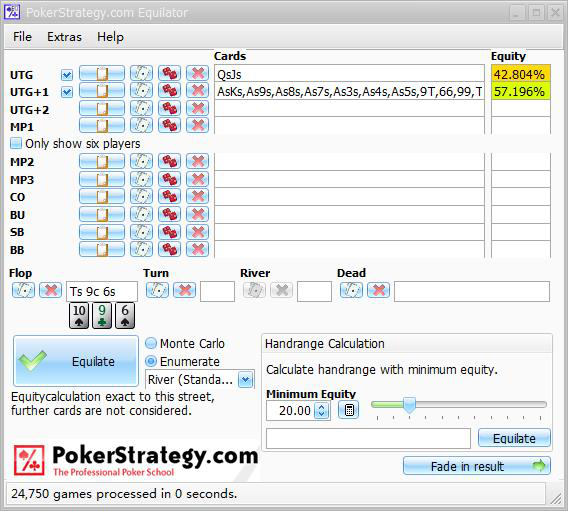Clear the Dead cards
The height and width of the screenshot is (511, 568).
coord(379,290)
